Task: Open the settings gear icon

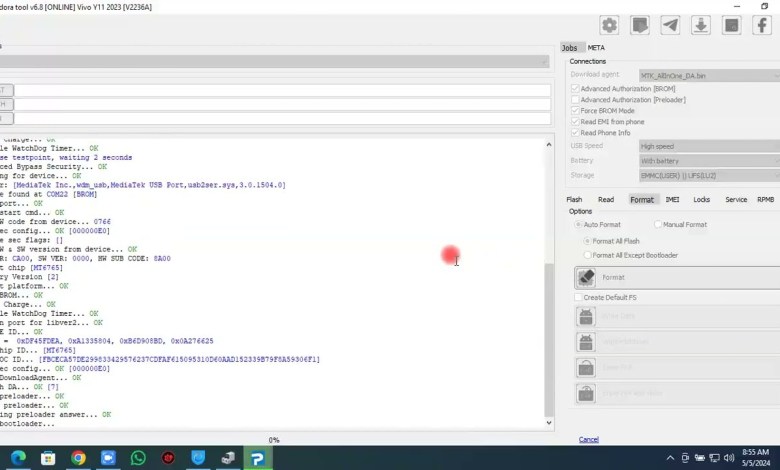Action: pyautogui.click(x=609, y=25)
